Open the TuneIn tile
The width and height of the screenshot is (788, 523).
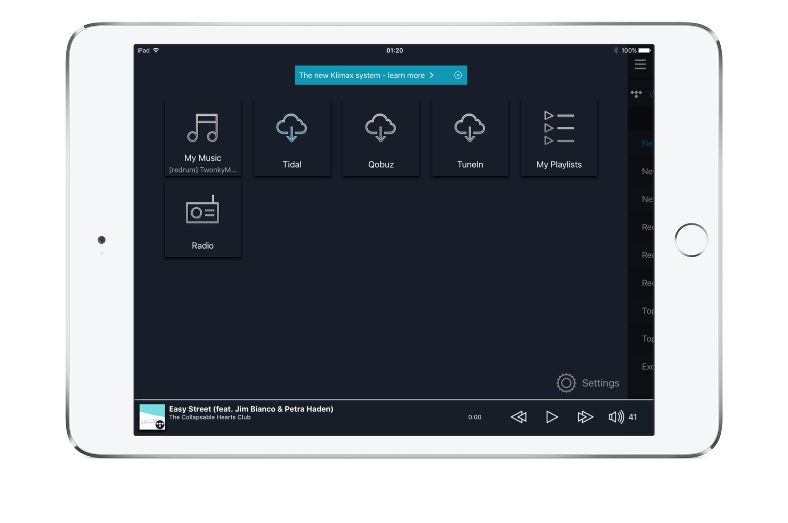469,138
